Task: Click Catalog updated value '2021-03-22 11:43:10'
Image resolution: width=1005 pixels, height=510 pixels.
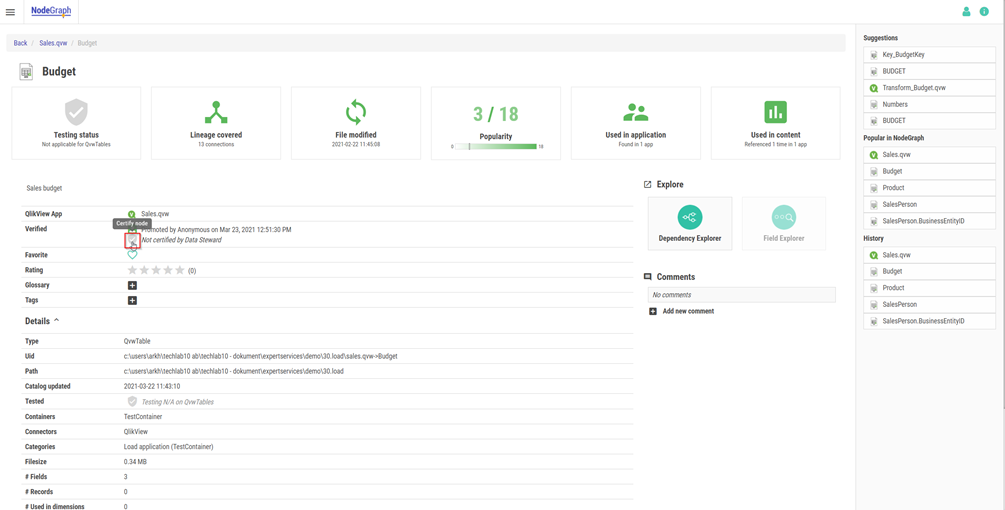Action: tap(152, 387)
